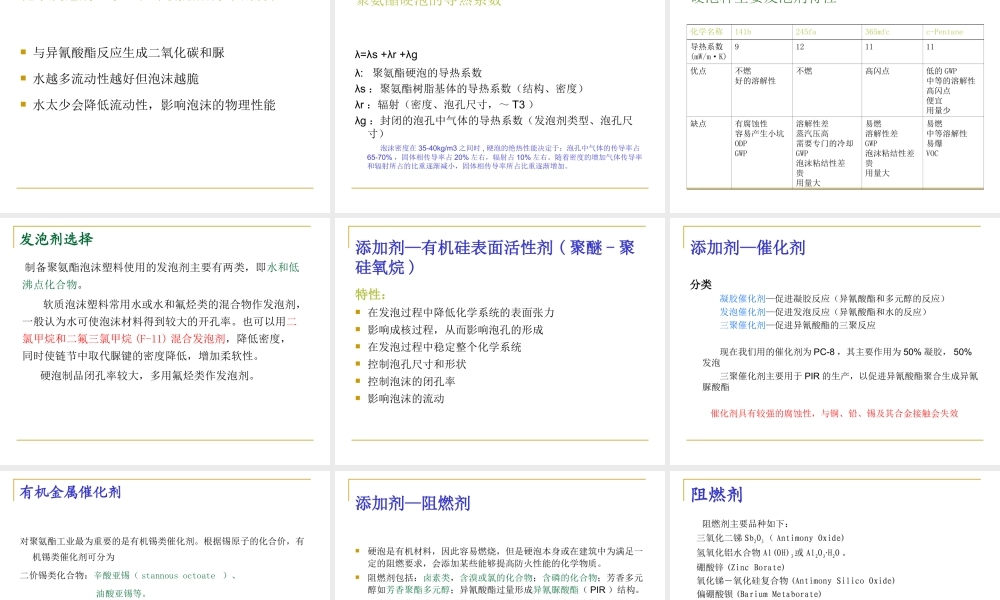The height and width of the screenshot is (600, 1000).
Task: Select the bullet starting 水太少会降低流动性
Action: [x=154, y=105]
